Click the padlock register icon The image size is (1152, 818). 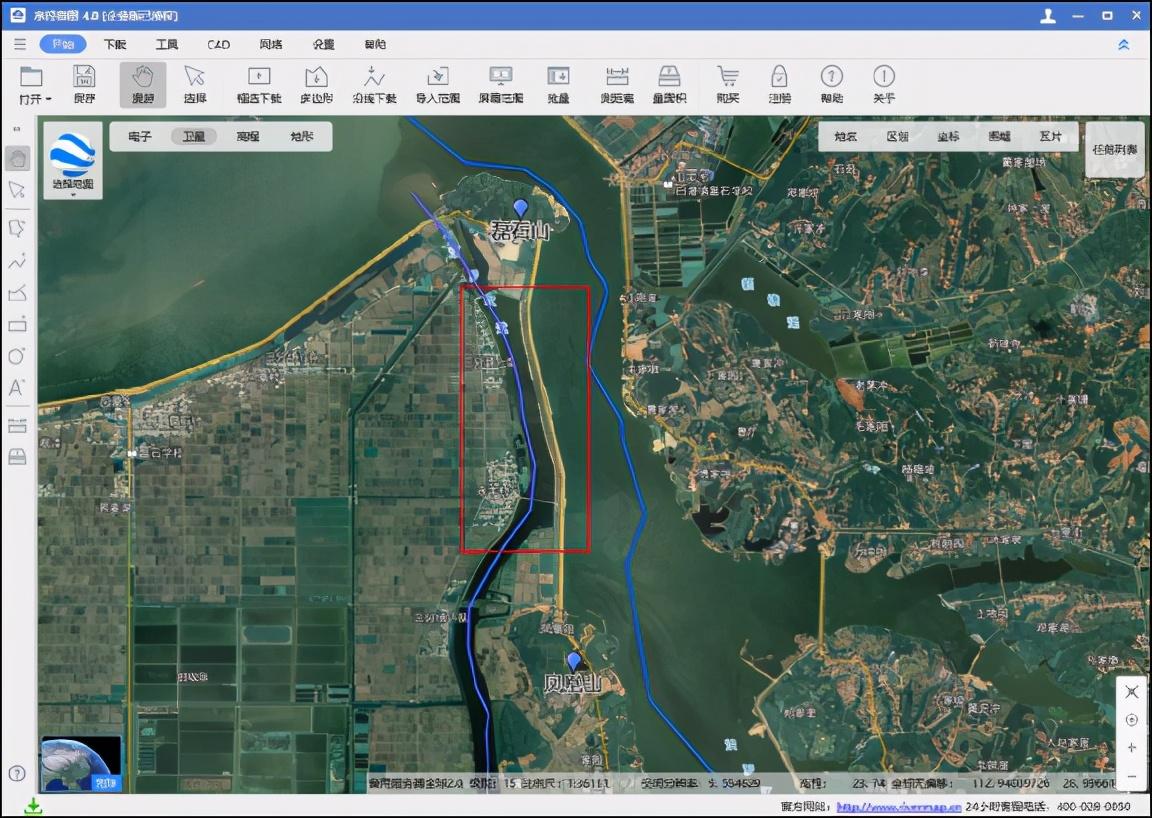click(780, 83)
